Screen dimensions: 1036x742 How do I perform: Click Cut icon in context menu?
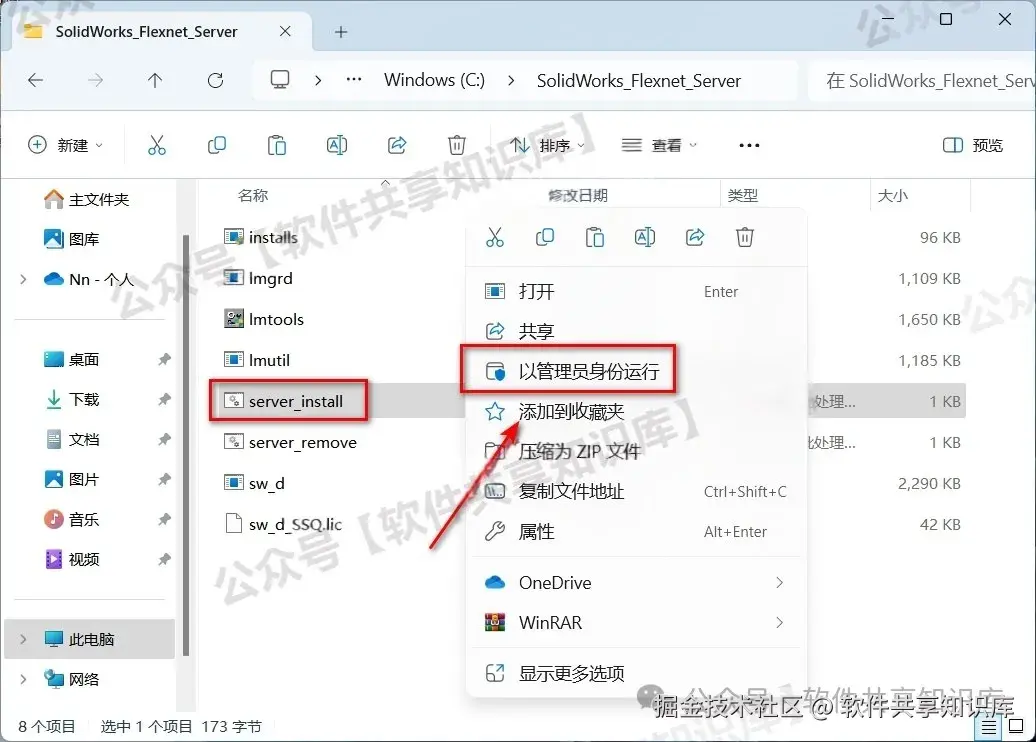(x=495, y=237)
